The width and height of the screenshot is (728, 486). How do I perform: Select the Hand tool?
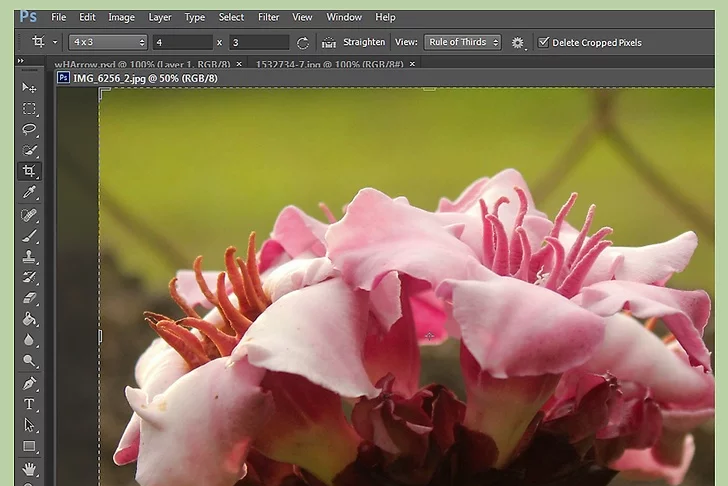pos(29,467)
